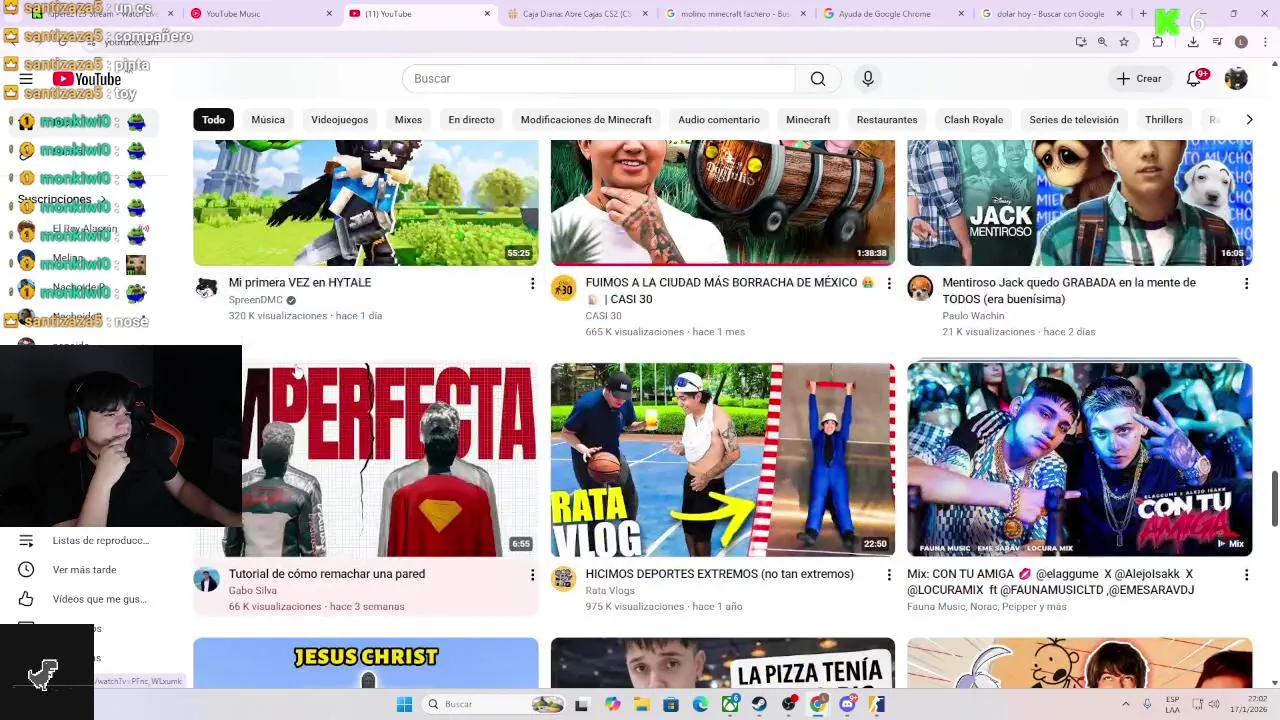Go to Rata Vlogs channel link
The image size is (1280, 720).
pos(610,591)
